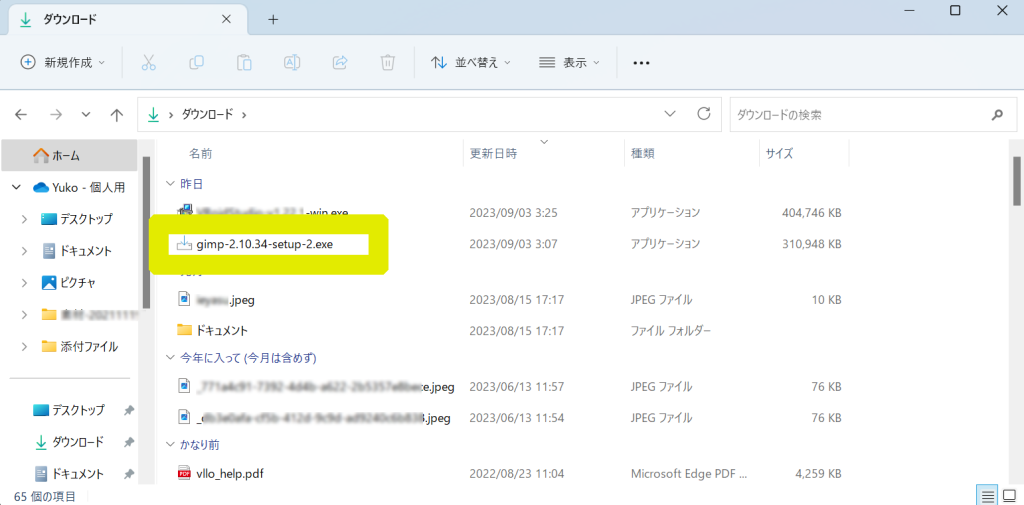
Task: Collapse the 今年に入って group
Action: [x=171, y=357]
